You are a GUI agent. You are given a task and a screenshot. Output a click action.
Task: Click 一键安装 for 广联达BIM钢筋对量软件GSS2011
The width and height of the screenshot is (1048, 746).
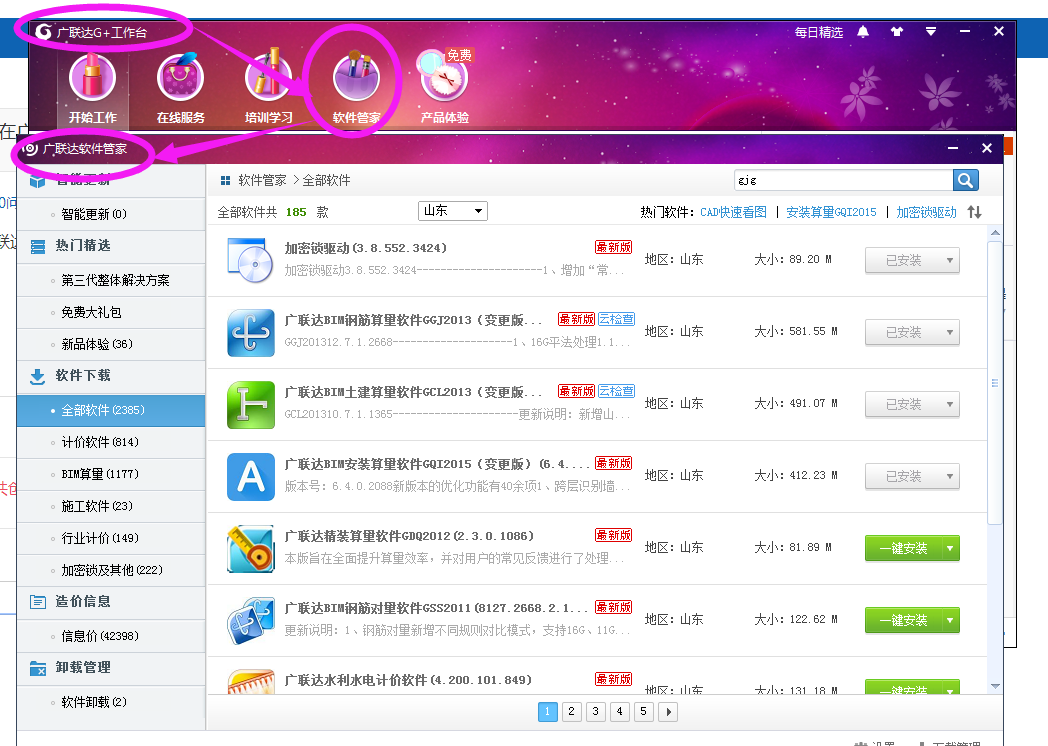[903, 620]
